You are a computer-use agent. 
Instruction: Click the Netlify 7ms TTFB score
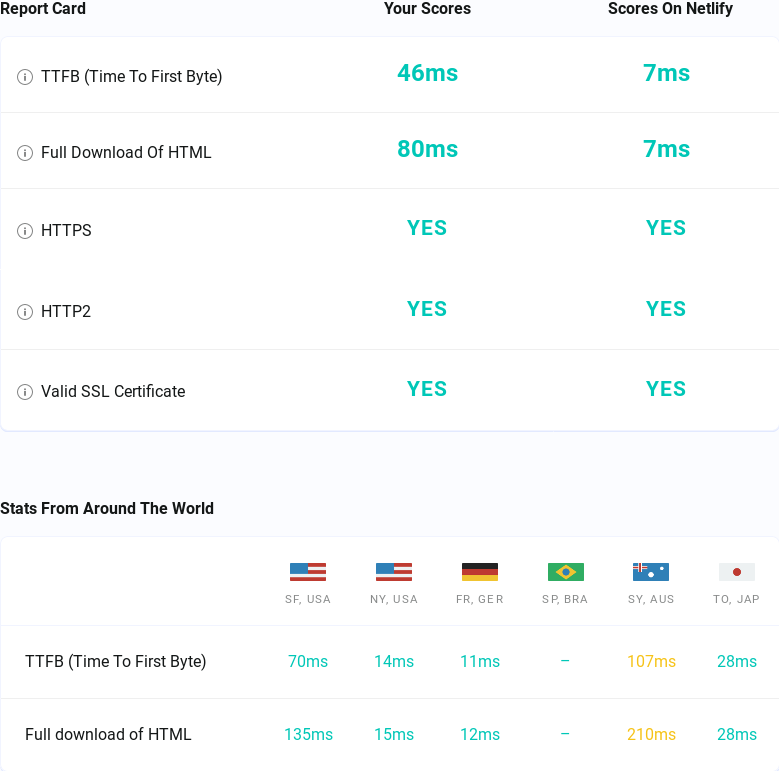click(x=666, y=73)
